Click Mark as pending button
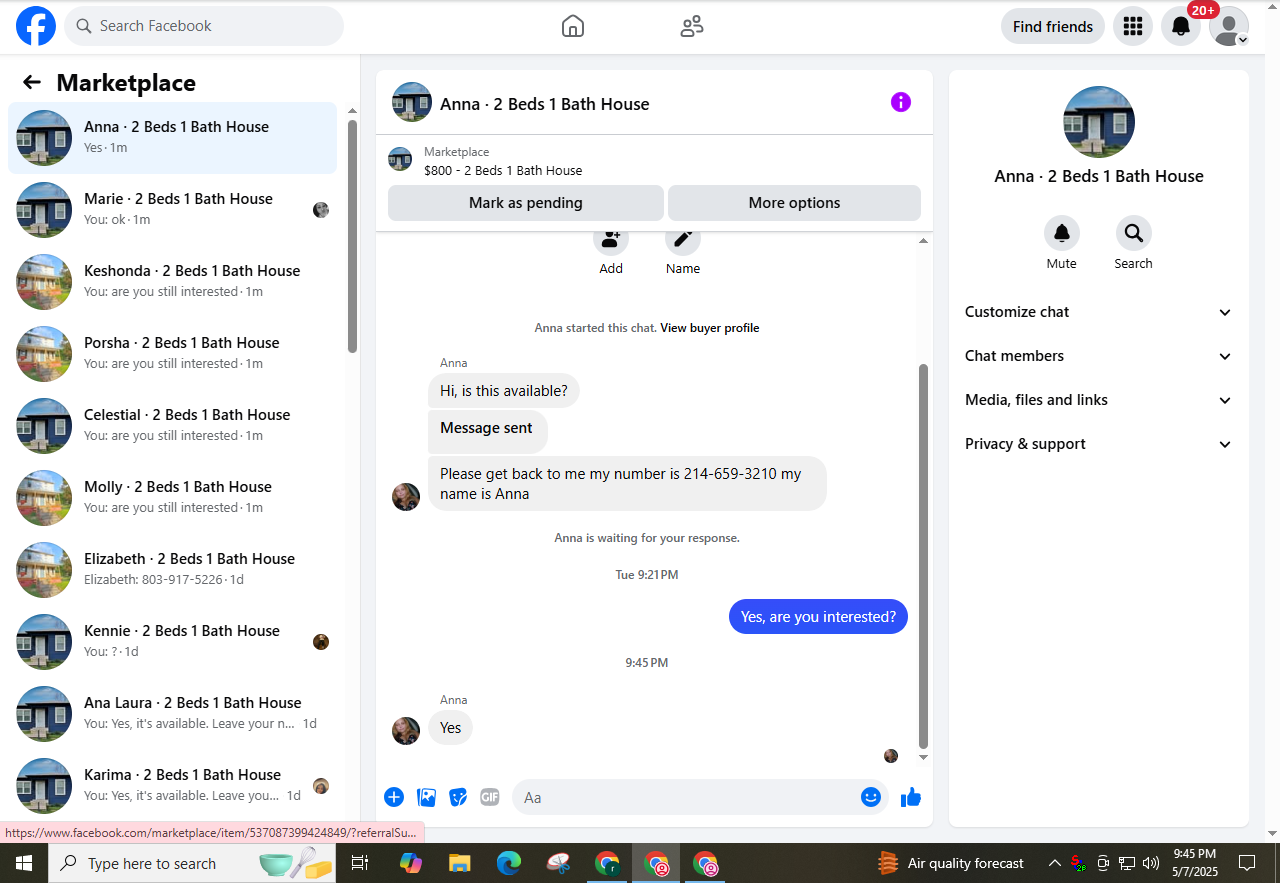Viewport: 1280px width, 883px height. 526,203
